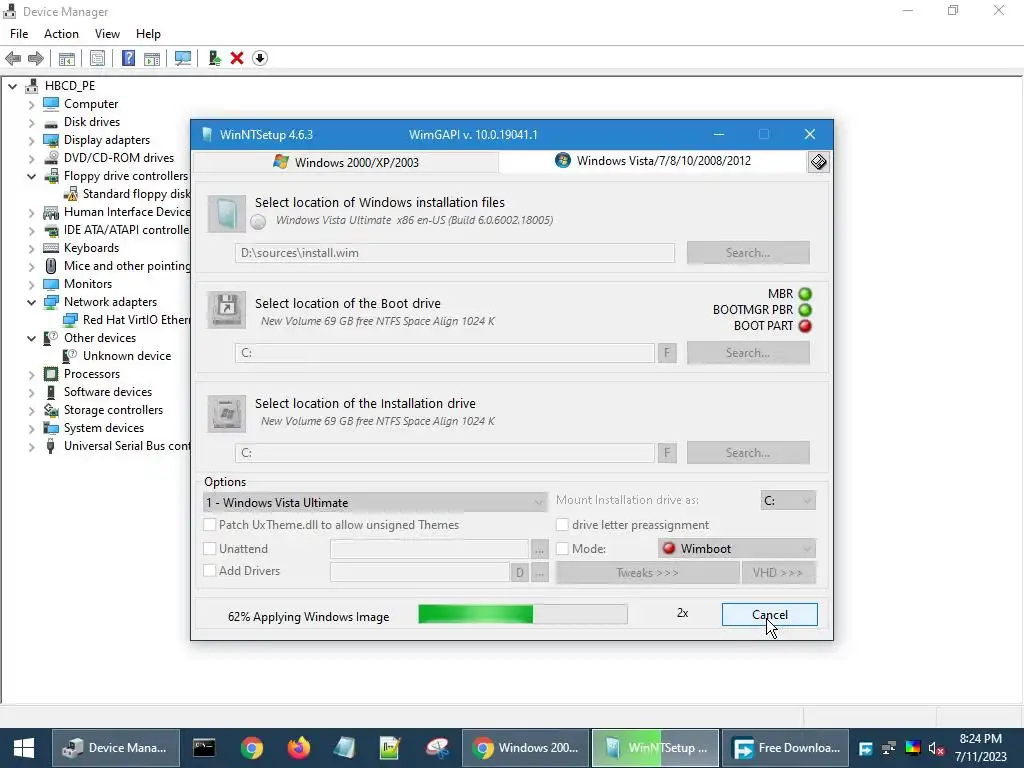
Task: Click the red X Uninstall device icon
Action: tap(237, 59)
